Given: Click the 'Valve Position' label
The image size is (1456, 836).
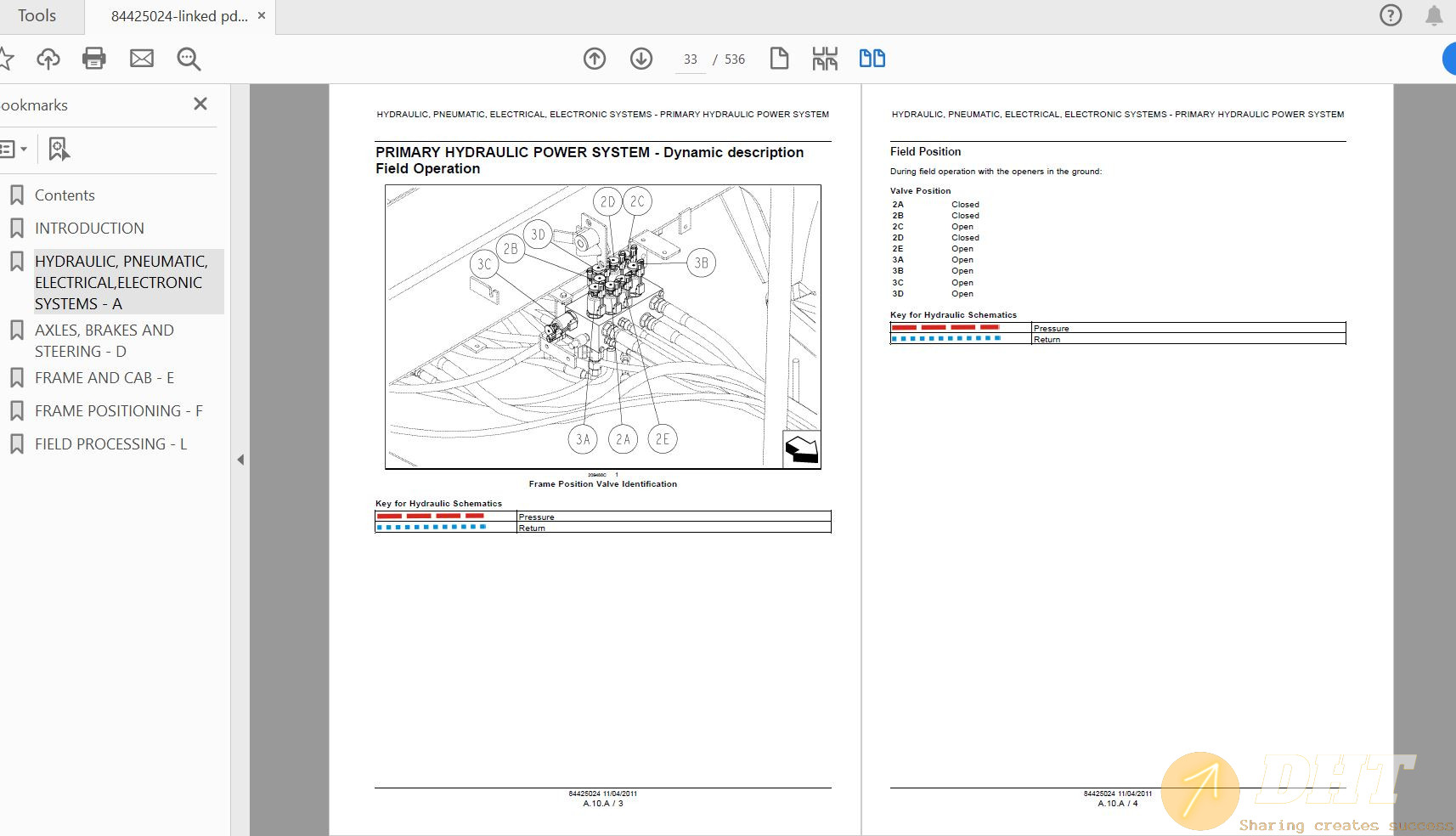Looking at the screenshot, I should coord(920,191).
